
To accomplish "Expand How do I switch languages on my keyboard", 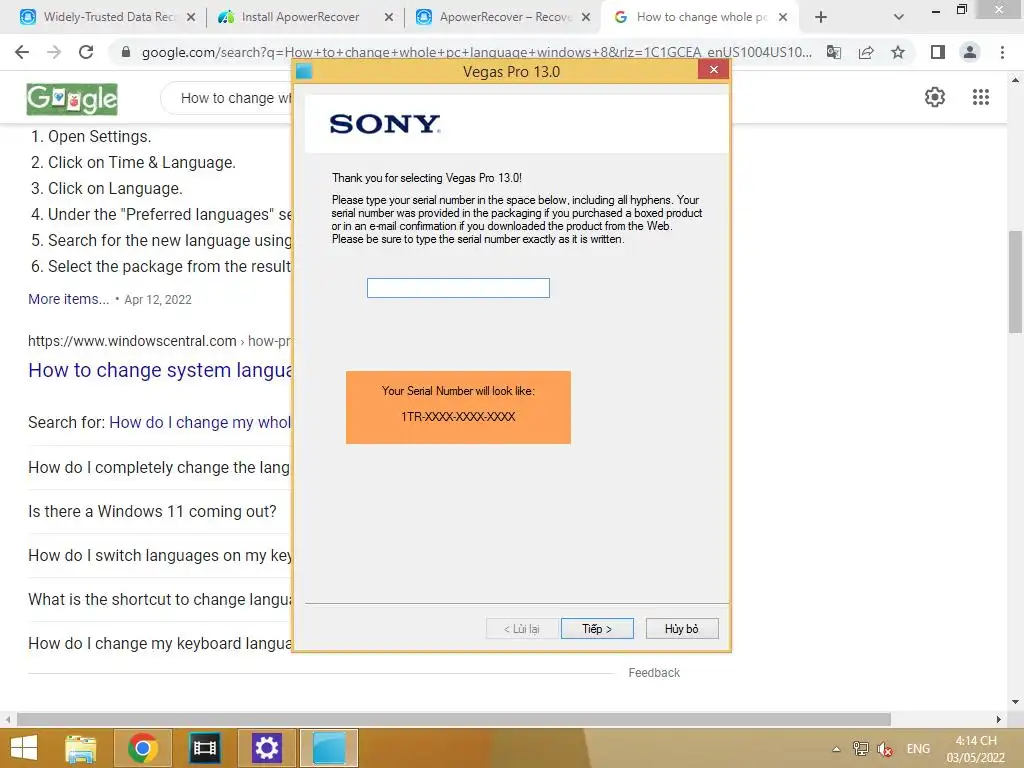I will coord(159,555).
